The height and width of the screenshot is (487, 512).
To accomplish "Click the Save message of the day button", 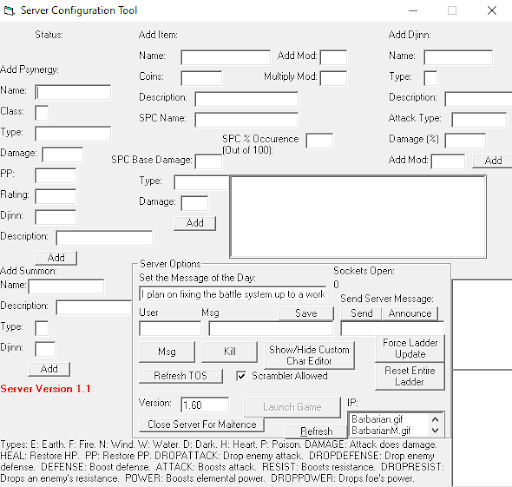I will coord(306,313).
